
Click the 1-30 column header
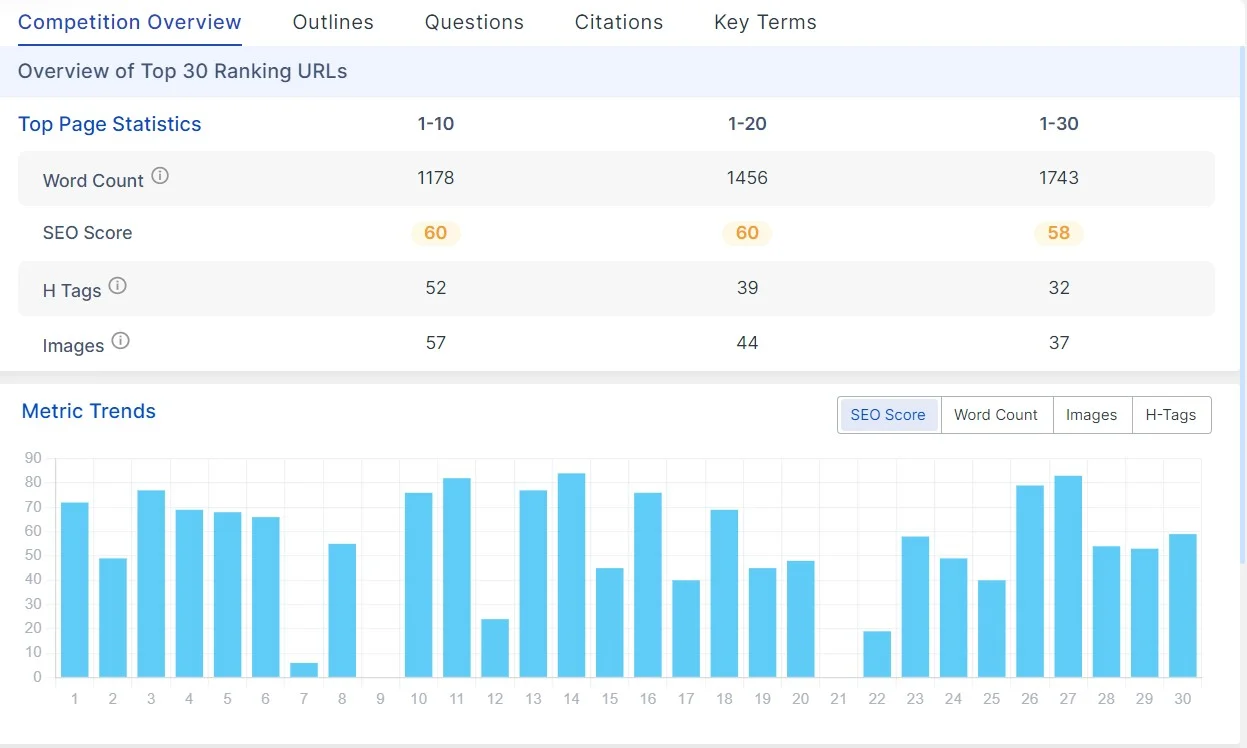tap(1058, 124)
